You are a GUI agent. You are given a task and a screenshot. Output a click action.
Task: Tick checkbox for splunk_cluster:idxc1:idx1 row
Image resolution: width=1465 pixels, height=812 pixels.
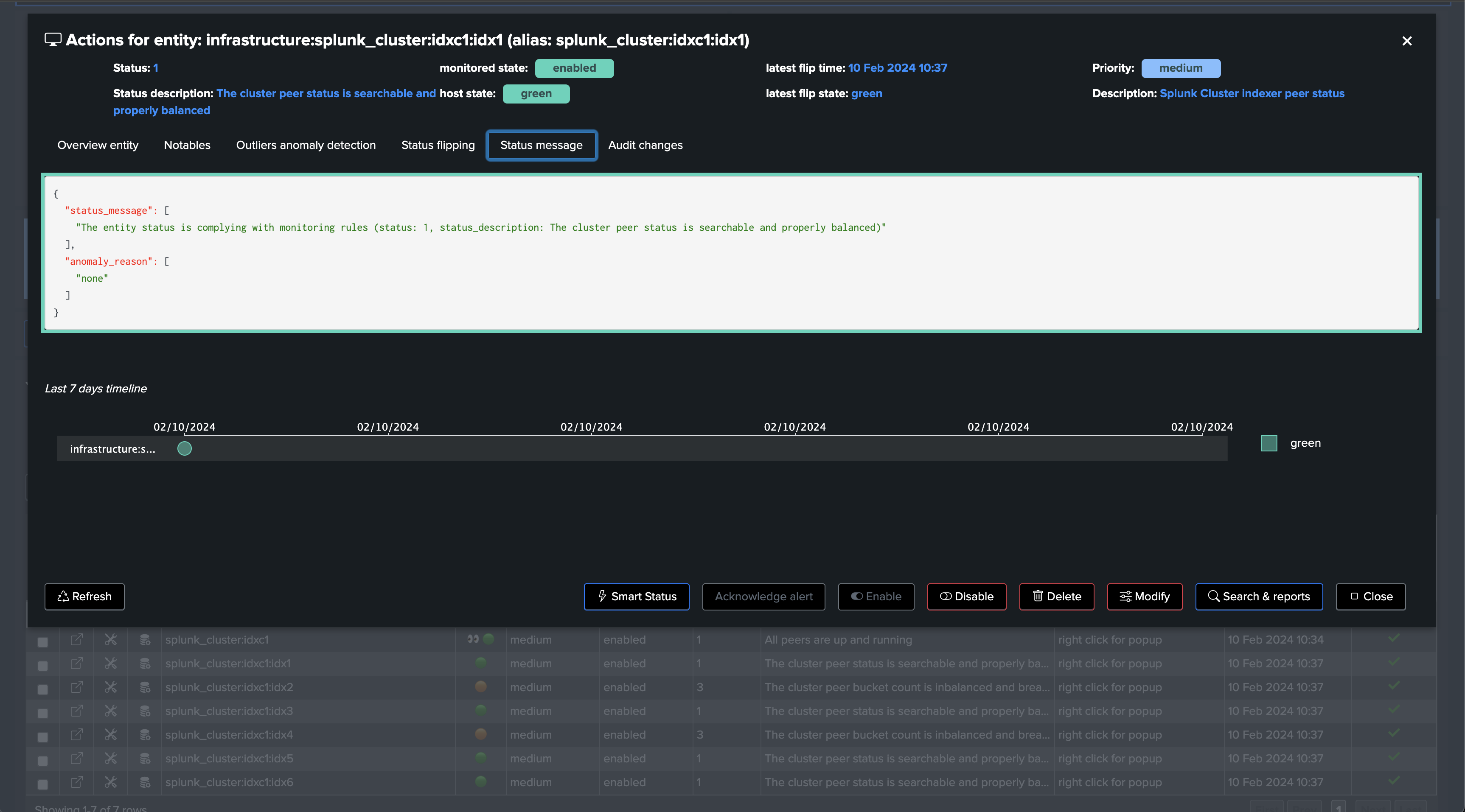43,665
